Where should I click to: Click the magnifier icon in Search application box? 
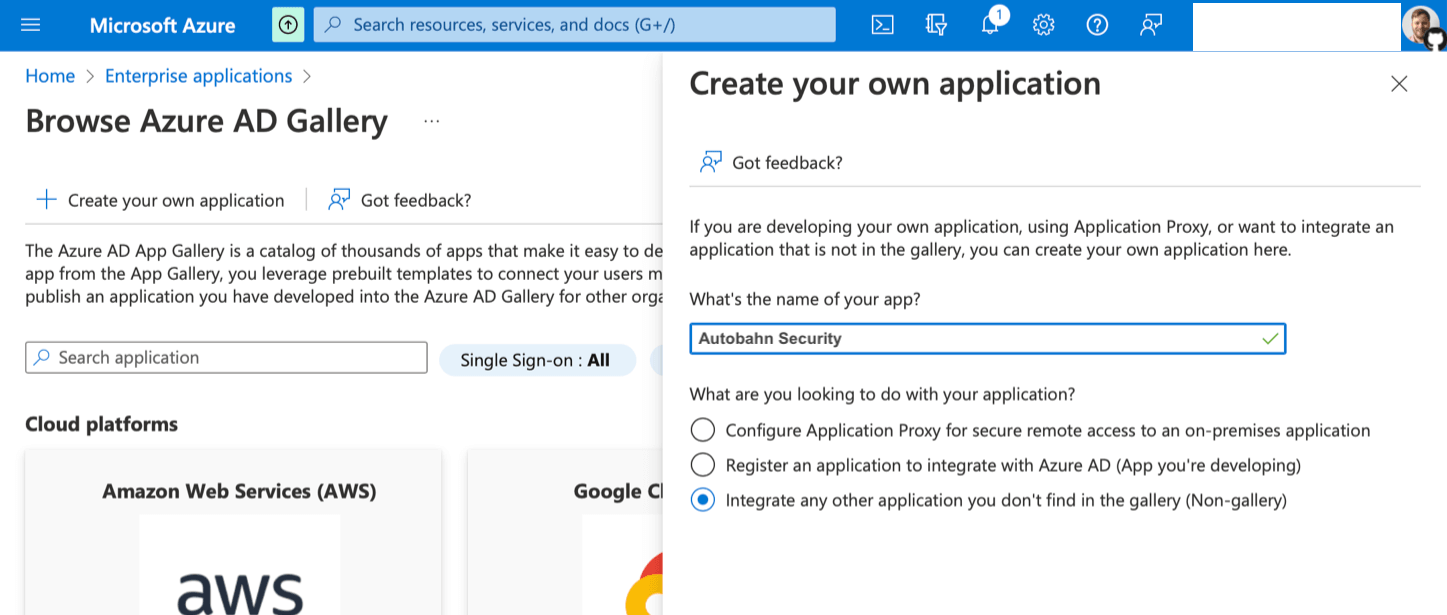(42, 357)
